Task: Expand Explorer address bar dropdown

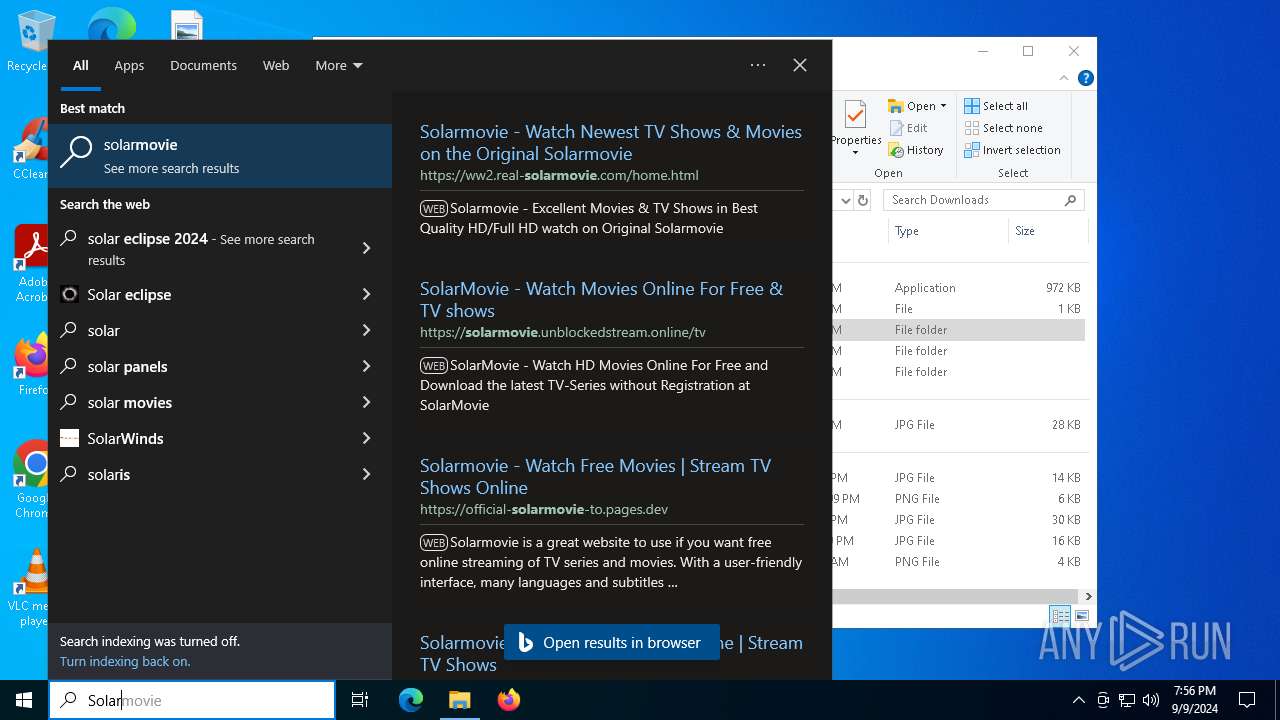Action: tap(845, 200)
